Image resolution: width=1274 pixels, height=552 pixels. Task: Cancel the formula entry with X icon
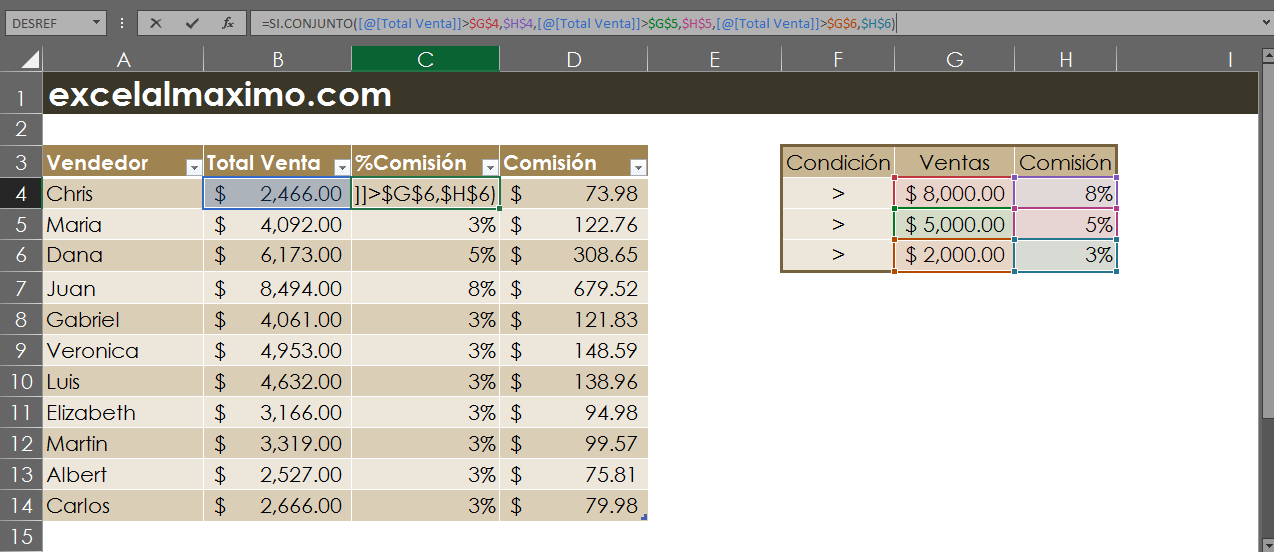155,23
